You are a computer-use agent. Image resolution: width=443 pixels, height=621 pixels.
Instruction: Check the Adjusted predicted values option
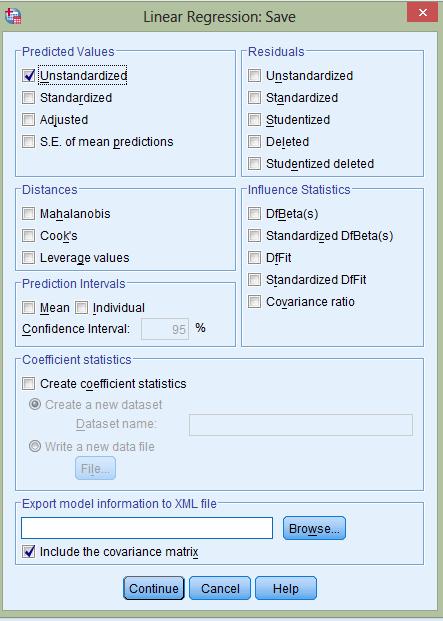click(29, 120)
